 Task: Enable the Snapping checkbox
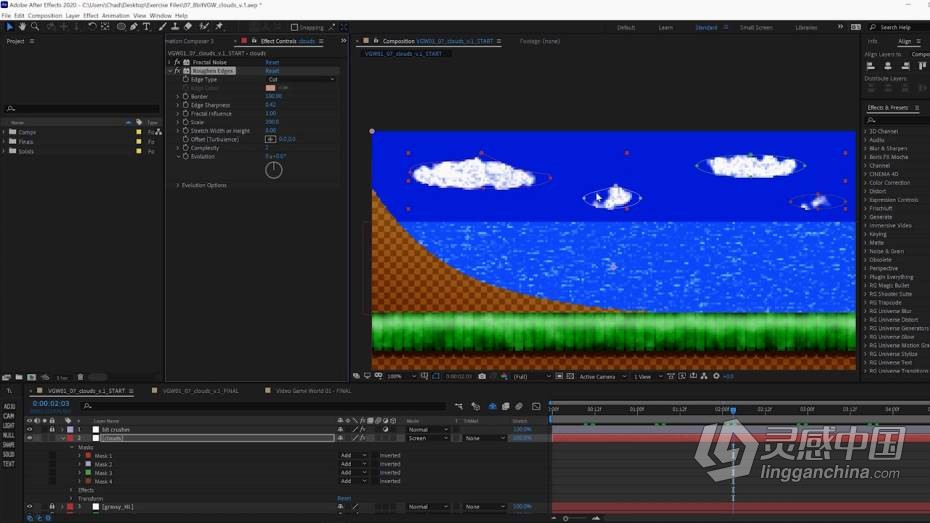pos(294,27)
